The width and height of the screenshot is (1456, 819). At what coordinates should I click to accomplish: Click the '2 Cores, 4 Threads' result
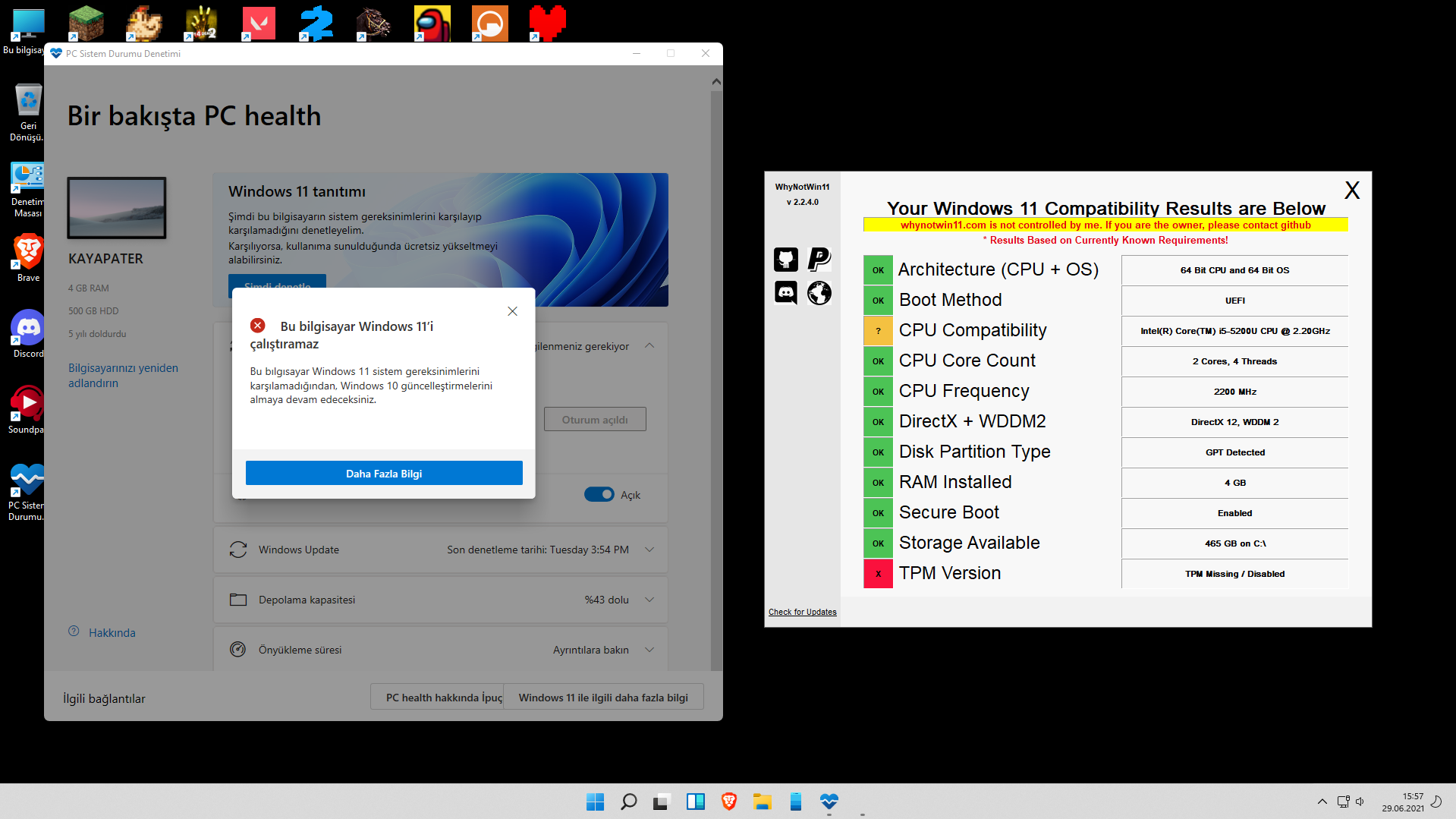pos(1234,361)
